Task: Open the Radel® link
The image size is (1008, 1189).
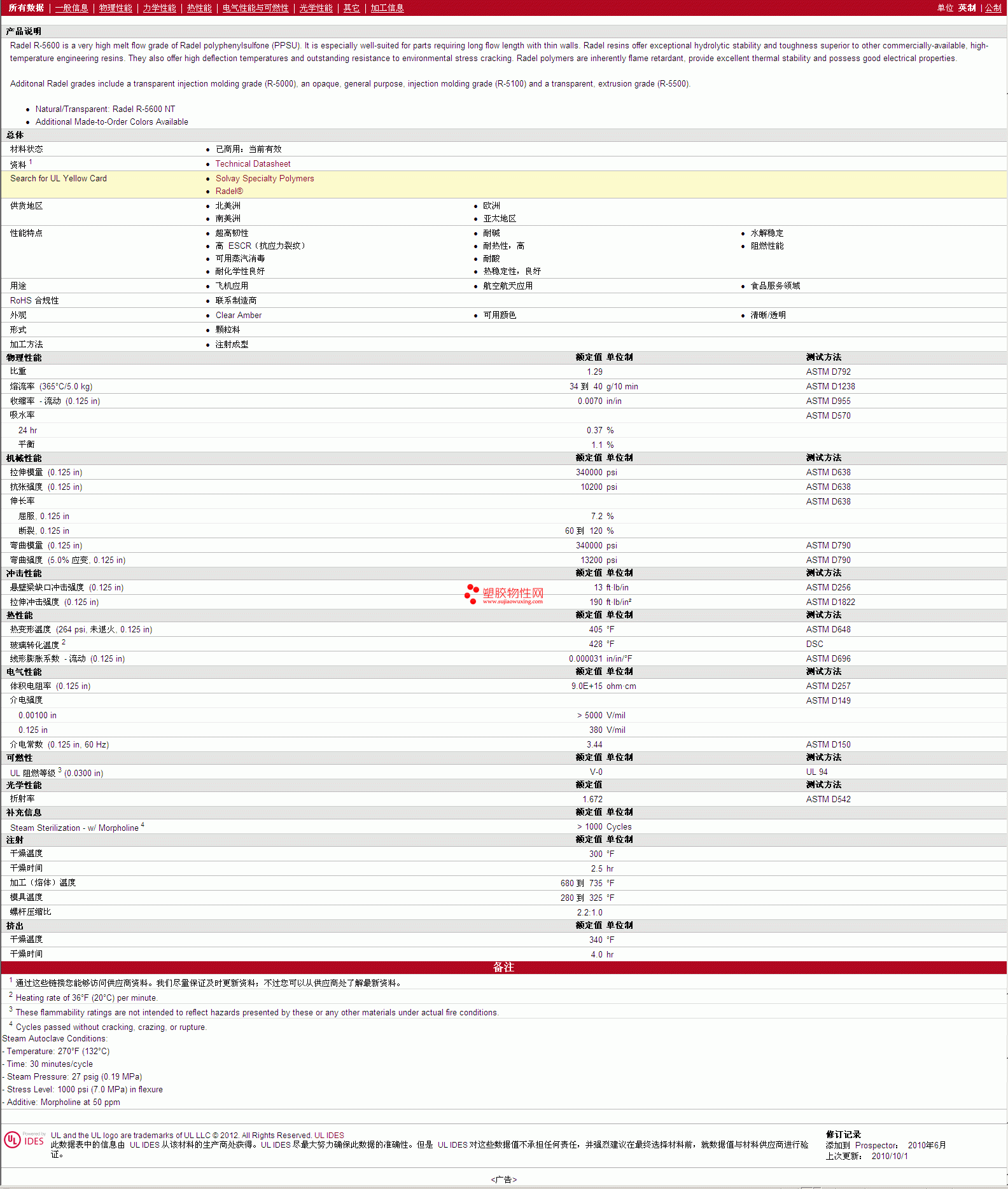Action: point(229,191)
